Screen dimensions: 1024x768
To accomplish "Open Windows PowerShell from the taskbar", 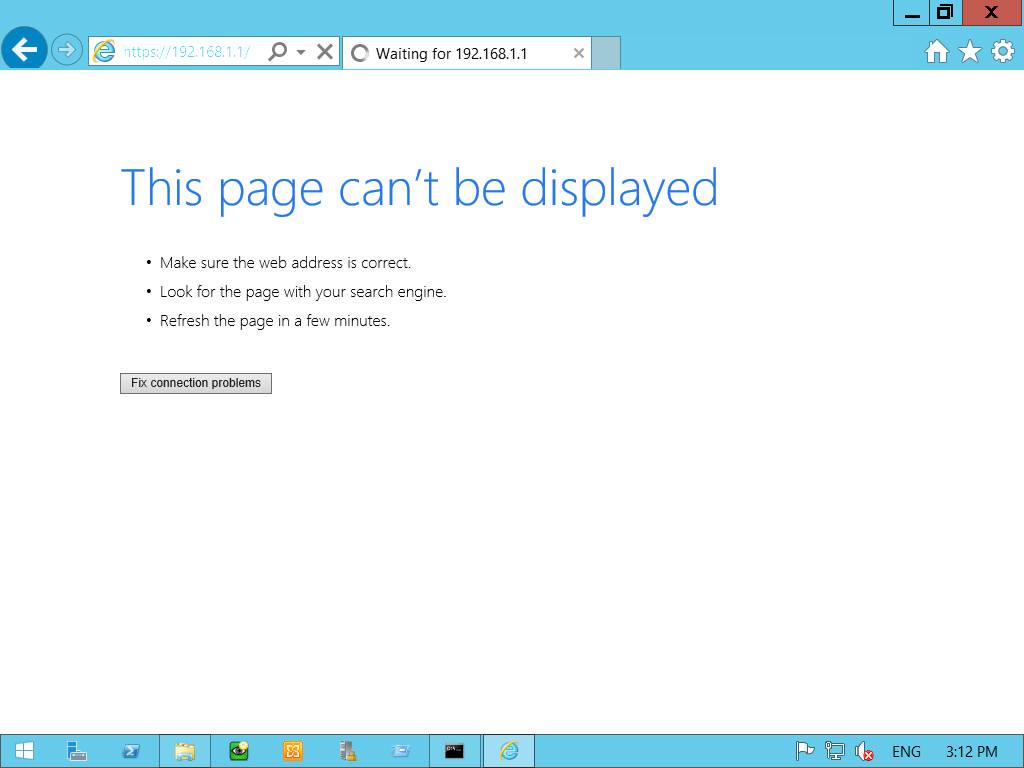I will [131, 751].
